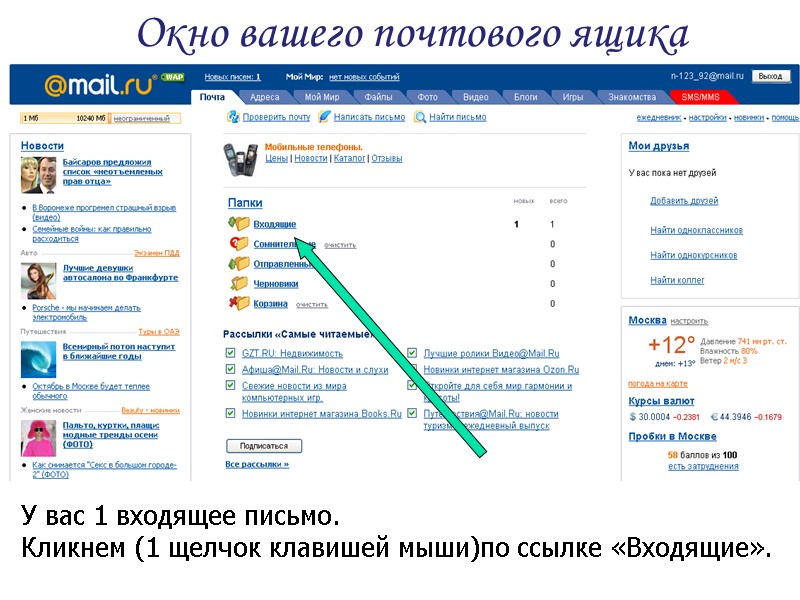Click the Find letter magnifier icon
Viewport: 800px width, 600px height.
420,117
